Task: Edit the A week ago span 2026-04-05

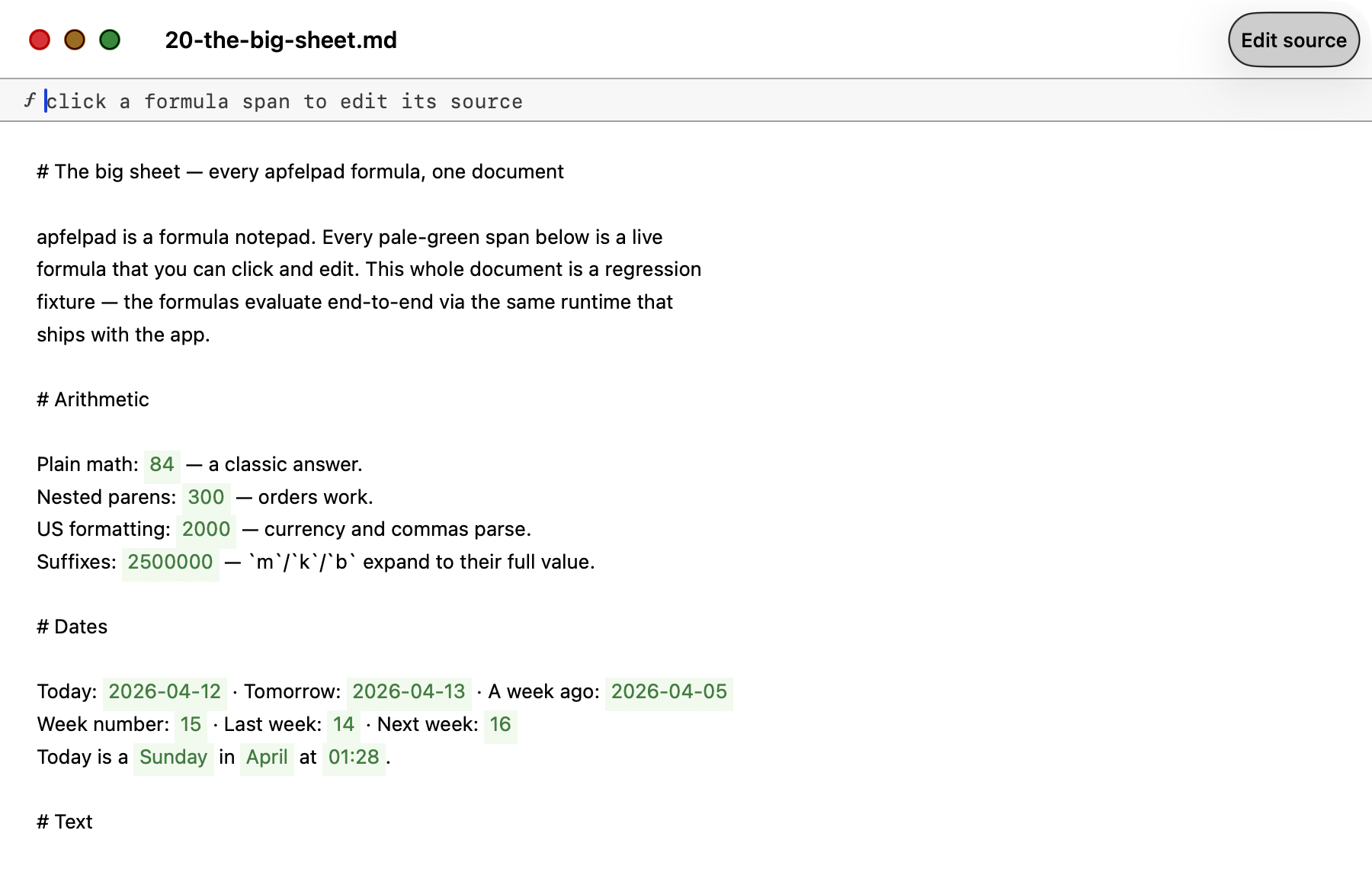Action: 668,692
